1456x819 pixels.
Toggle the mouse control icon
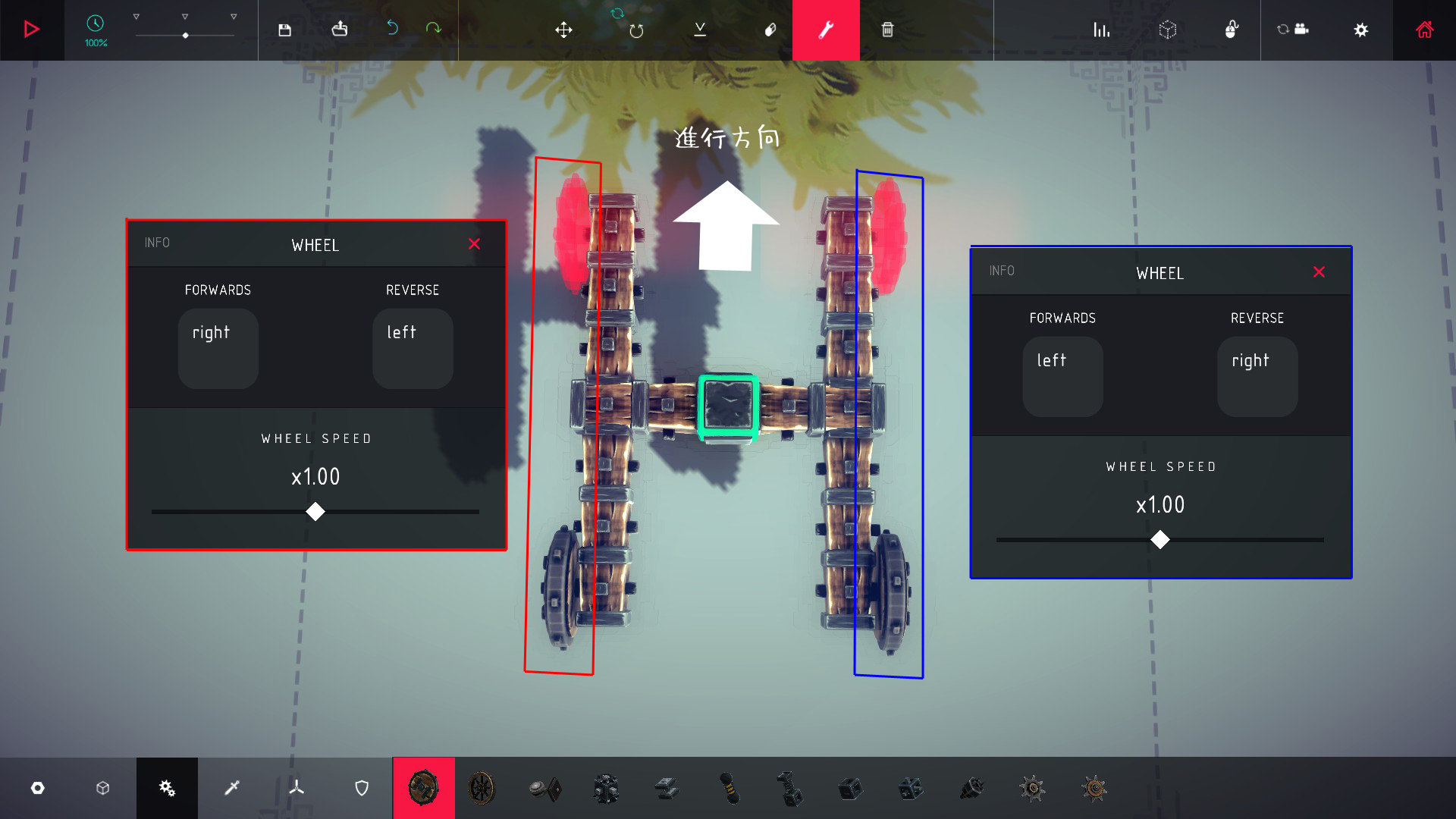(x=1232, y=30)
